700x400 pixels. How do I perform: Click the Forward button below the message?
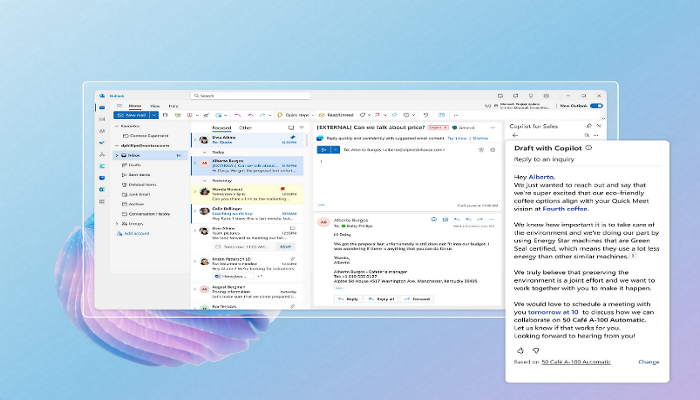coord(417,299)
